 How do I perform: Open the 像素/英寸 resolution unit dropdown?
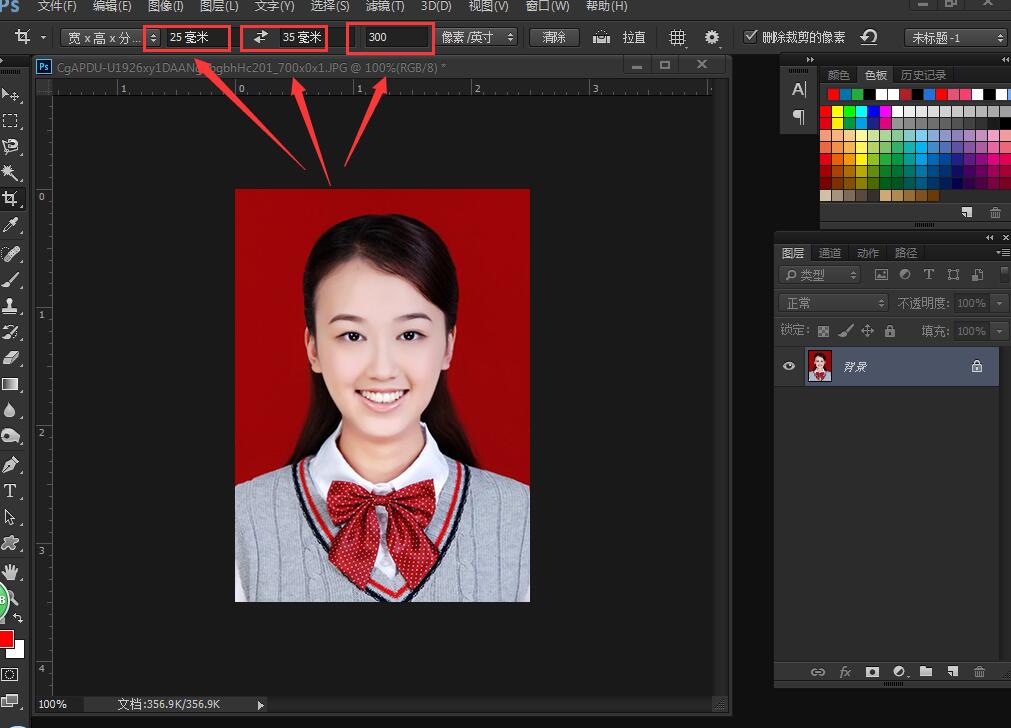[x=478, y=38]
